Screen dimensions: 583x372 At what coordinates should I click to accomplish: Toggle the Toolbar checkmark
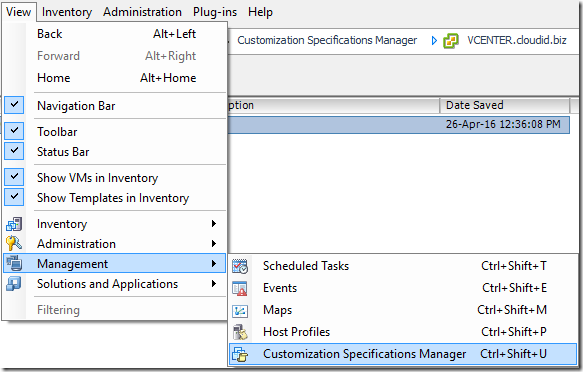pyautogui.click(x=14, y=131)
